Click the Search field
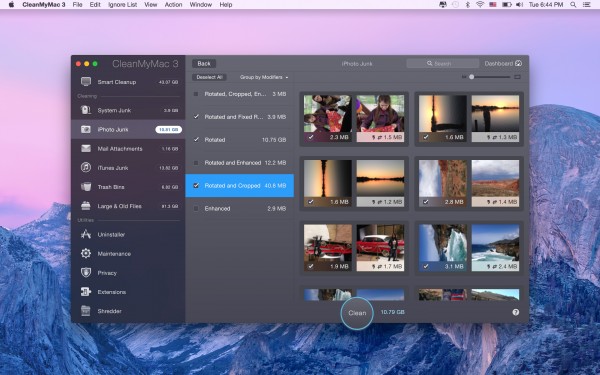This screenshot has height=375, width=600. (443, 64)
